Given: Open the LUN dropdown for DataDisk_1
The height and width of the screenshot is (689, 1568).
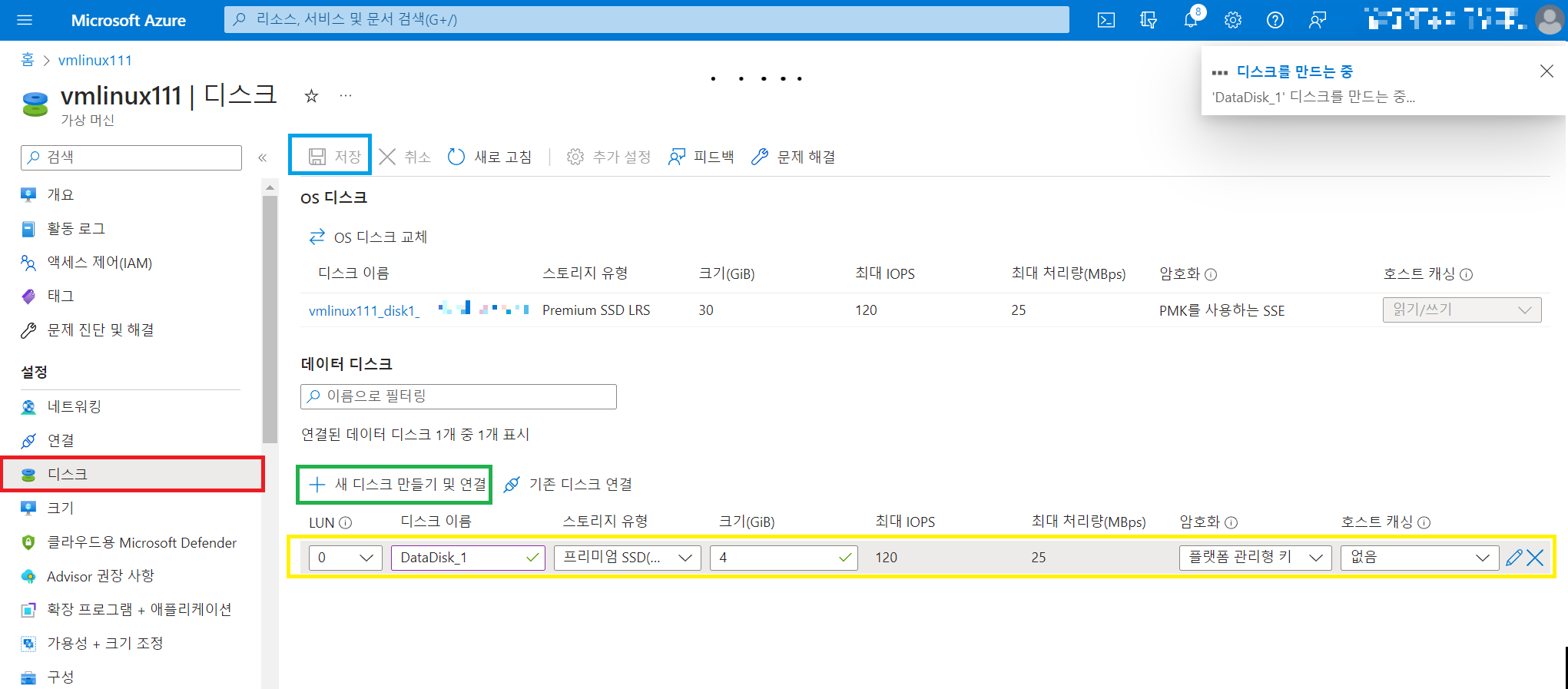Looking at the screenshot, I should (345, 558).
